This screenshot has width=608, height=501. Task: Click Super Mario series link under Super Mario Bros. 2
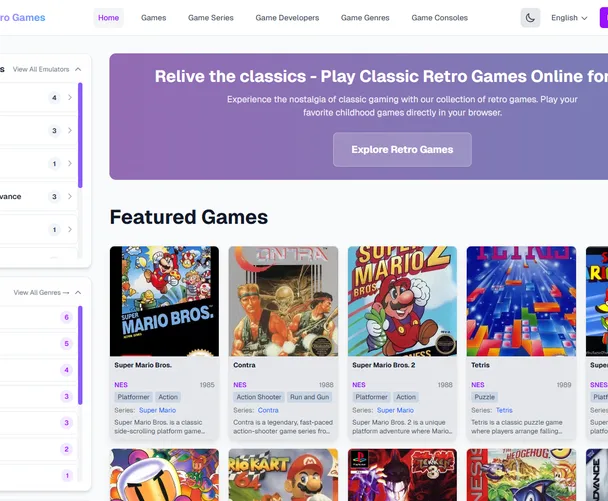pos(395,410)
